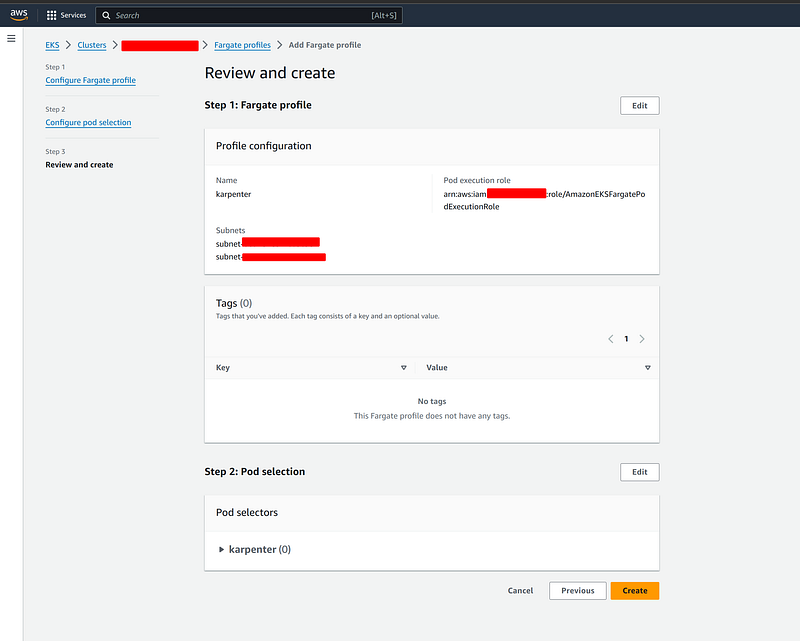
Task: Click the Value column header
Action: pos(437,367)
